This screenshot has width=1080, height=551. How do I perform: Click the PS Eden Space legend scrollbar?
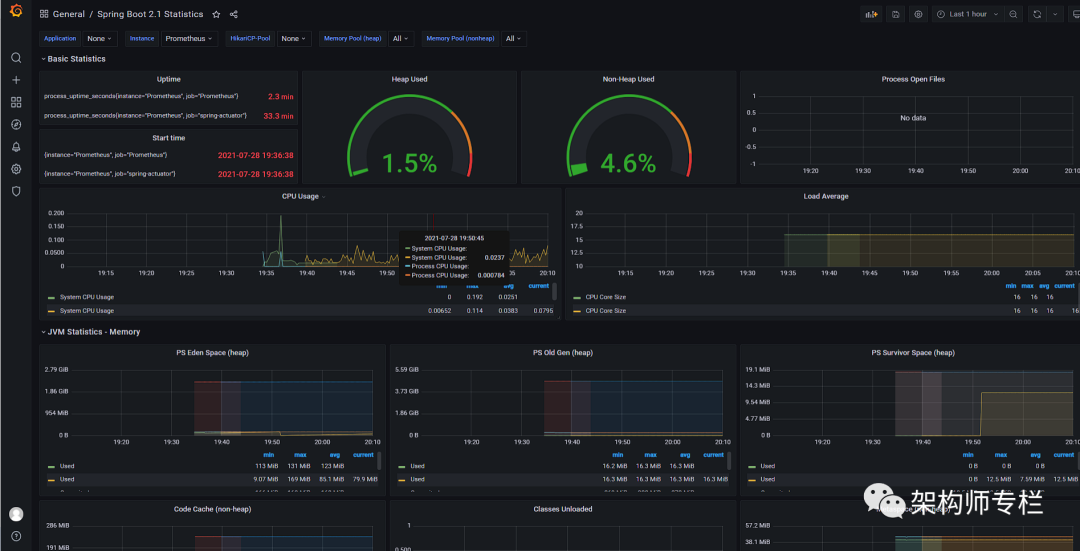point(380,460)
